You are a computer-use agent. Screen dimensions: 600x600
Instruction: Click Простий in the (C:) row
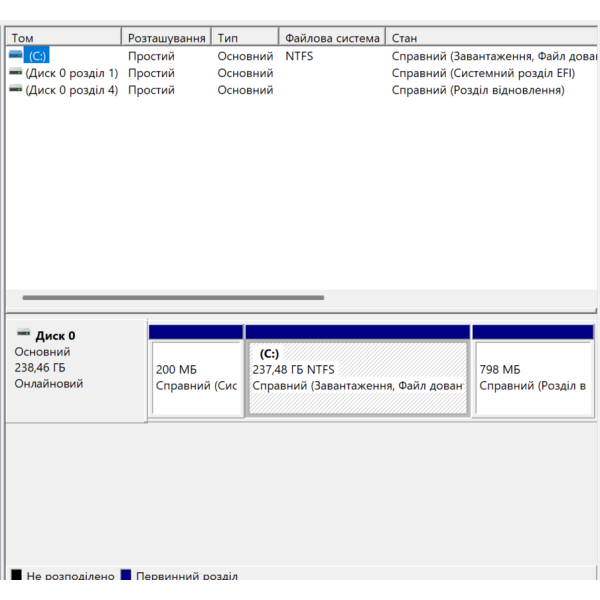[151, 56]
